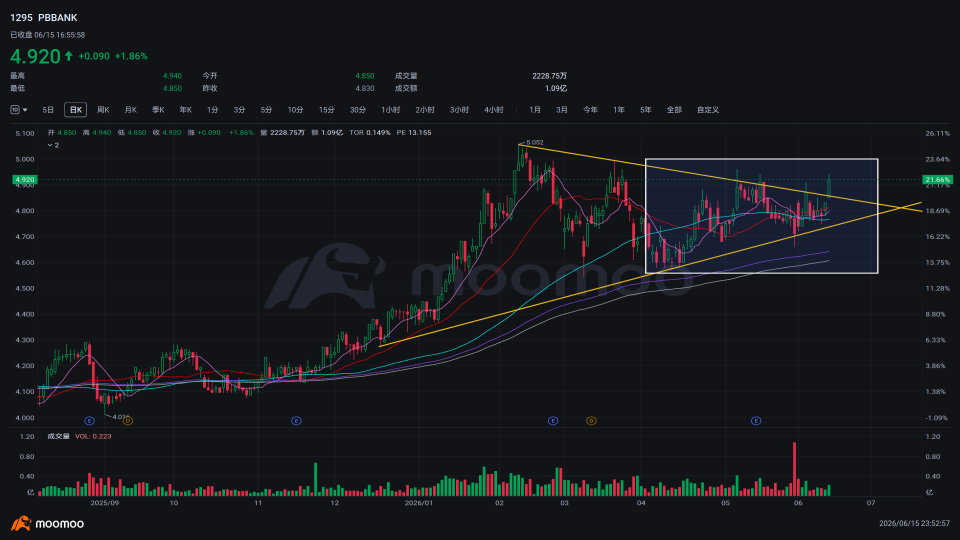960x540 pixels.
Task: Set range to 今年 year-to-date
Action: pyautogui.click(x=590, y=110)
